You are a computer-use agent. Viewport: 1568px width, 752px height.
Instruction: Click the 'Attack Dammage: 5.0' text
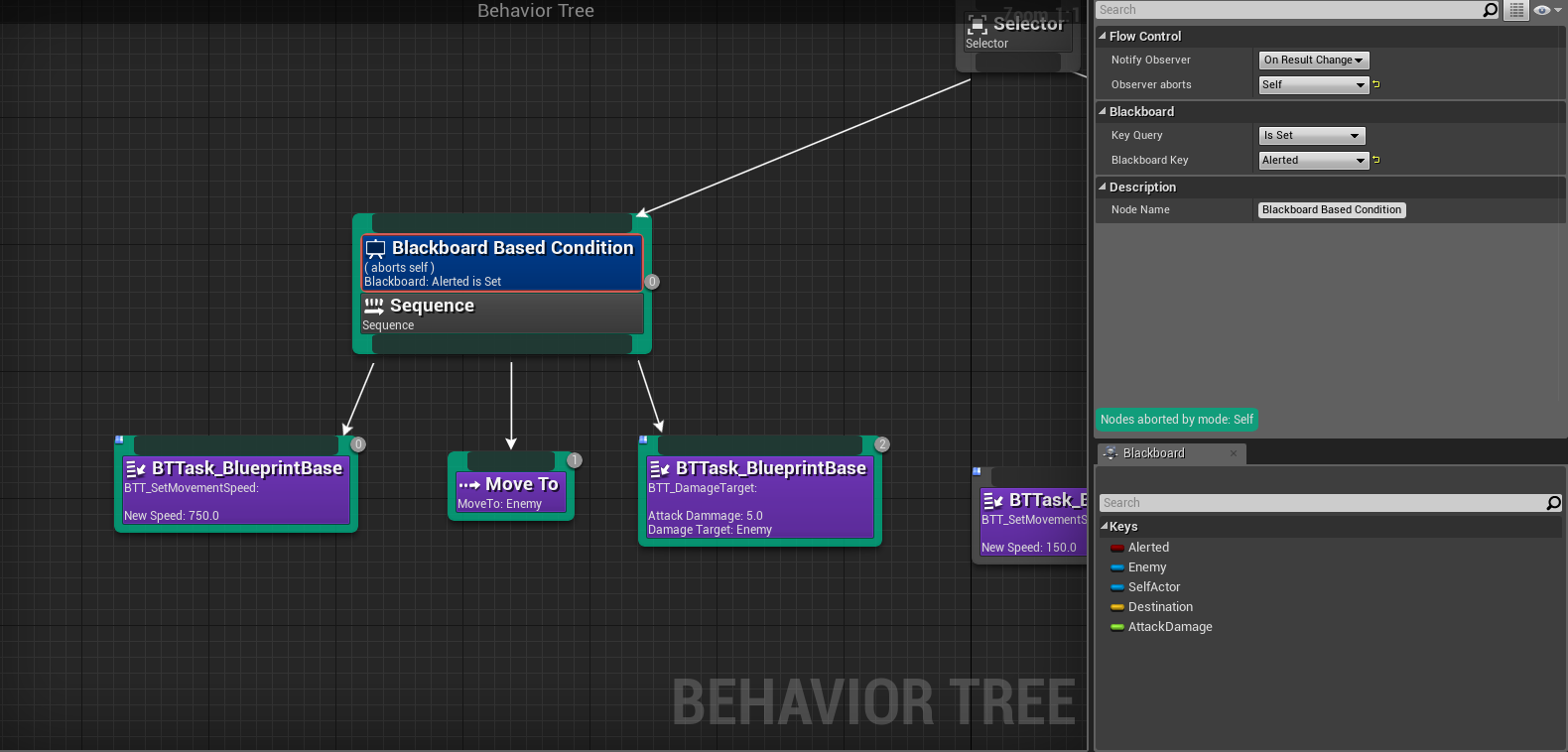[706, 516]
